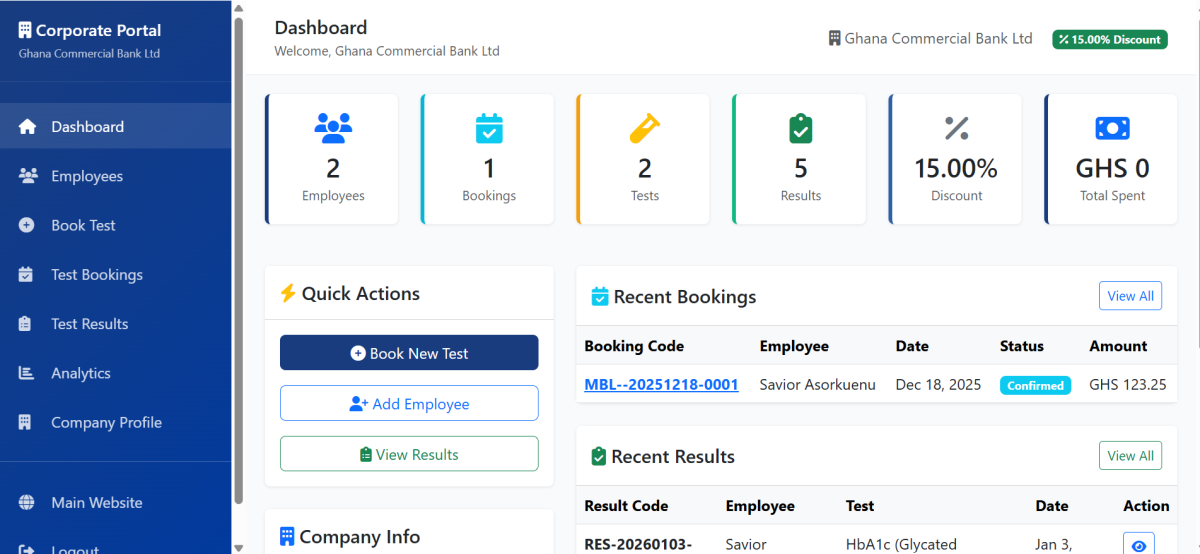The width and height of the screenshot is (1200, 554).
Task: Click the welcome text under Dashboard title
Action: click(387, 51)
